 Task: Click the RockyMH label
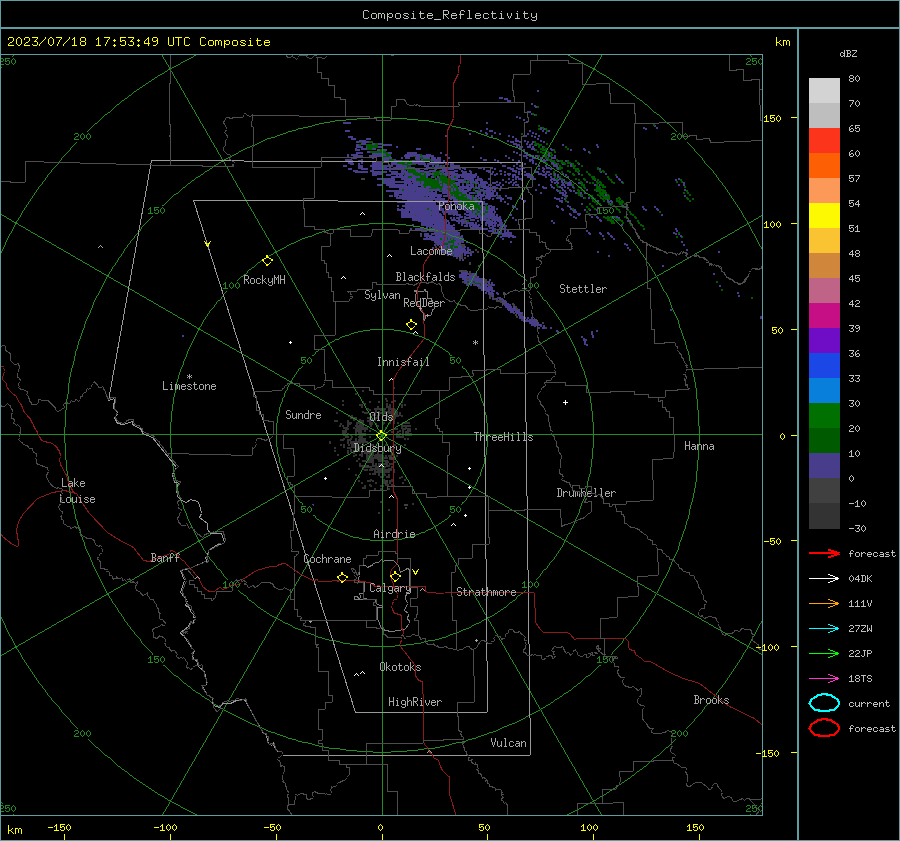tap(264, 280)
